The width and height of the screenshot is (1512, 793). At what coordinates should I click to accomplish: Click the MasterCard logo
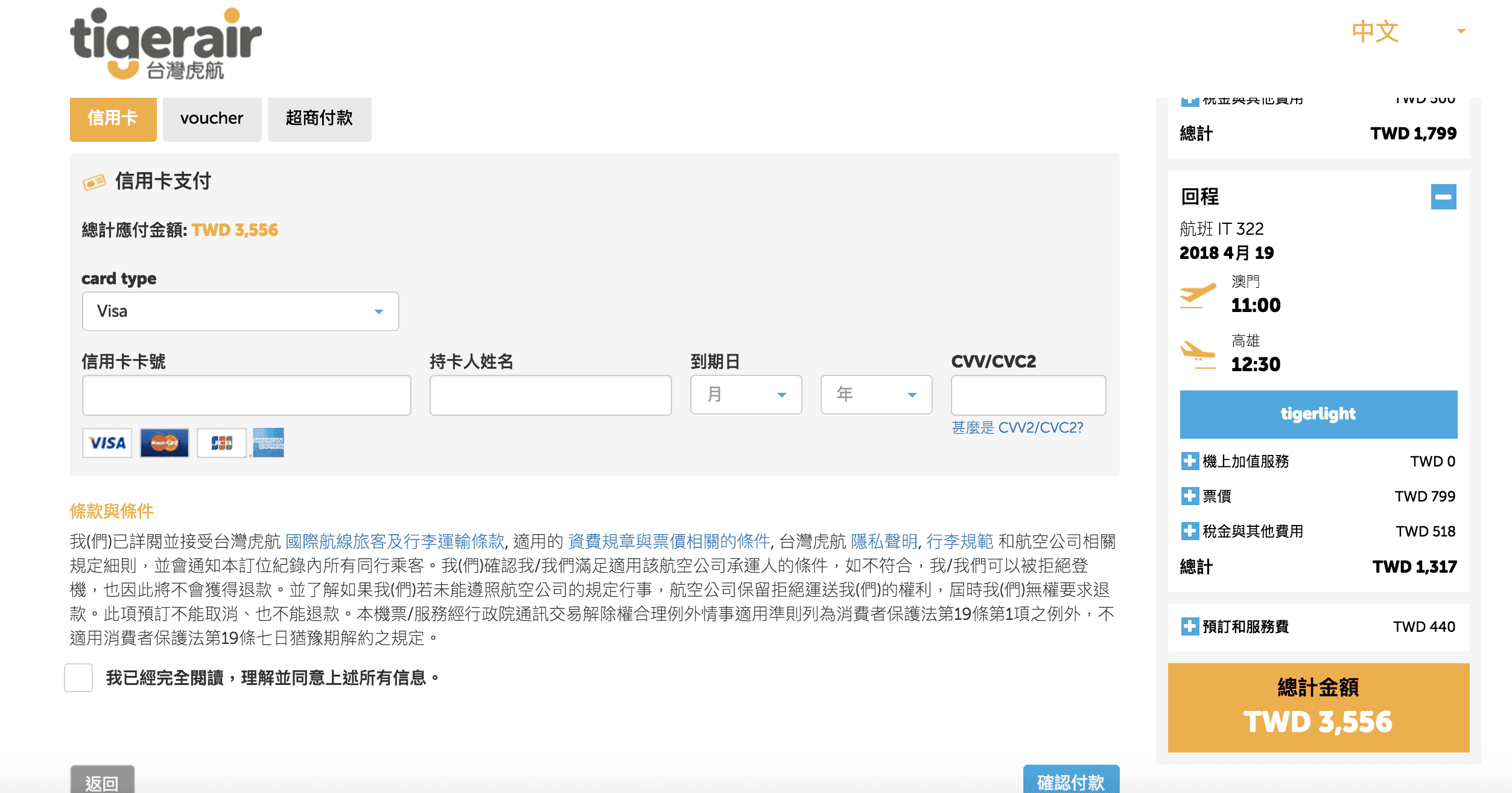[x=164, y=443]
